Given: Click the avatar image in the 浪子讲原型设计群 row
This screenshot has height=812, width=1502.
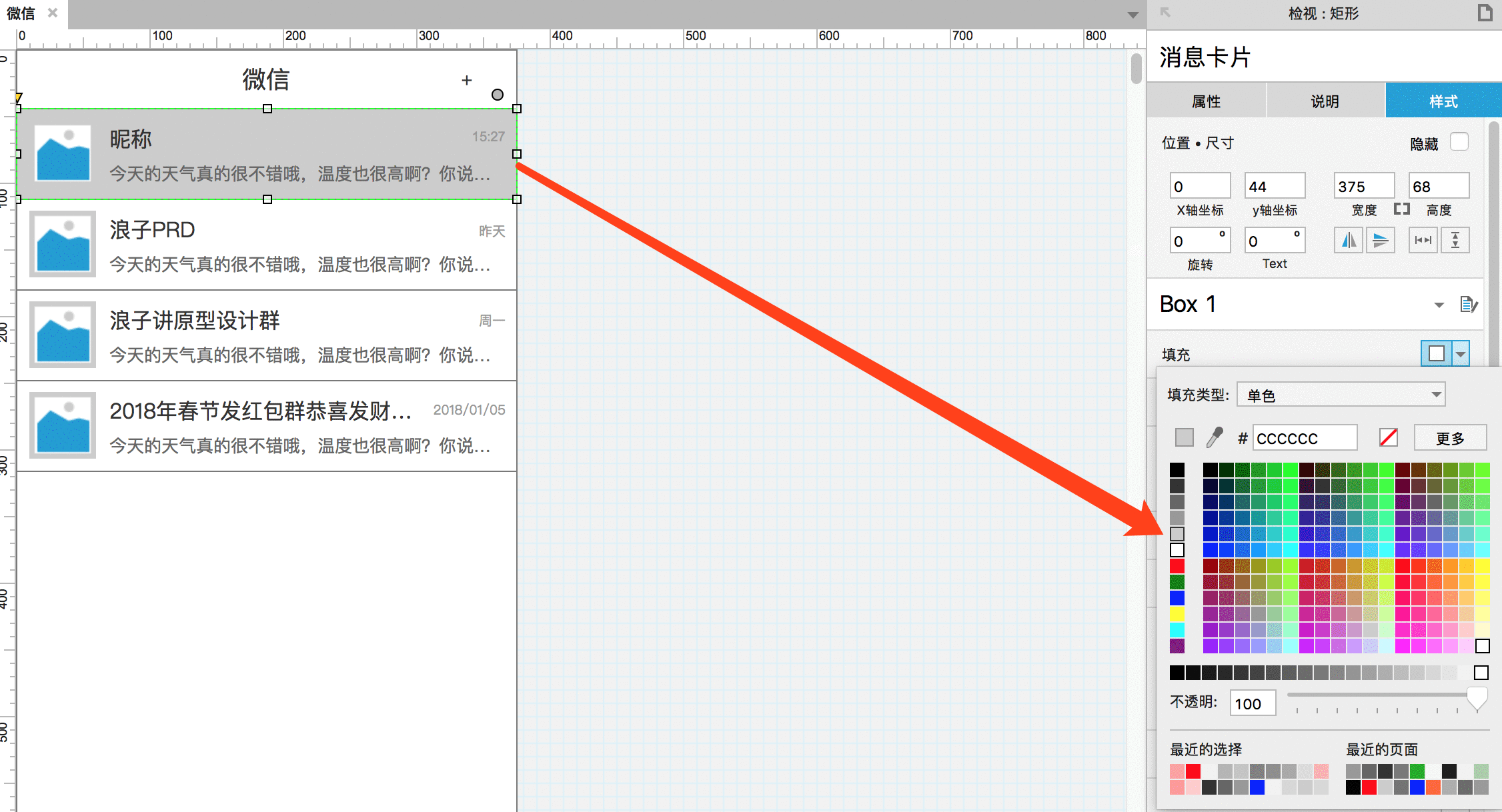Looking at the screenshot, I should tap(63, 335).
